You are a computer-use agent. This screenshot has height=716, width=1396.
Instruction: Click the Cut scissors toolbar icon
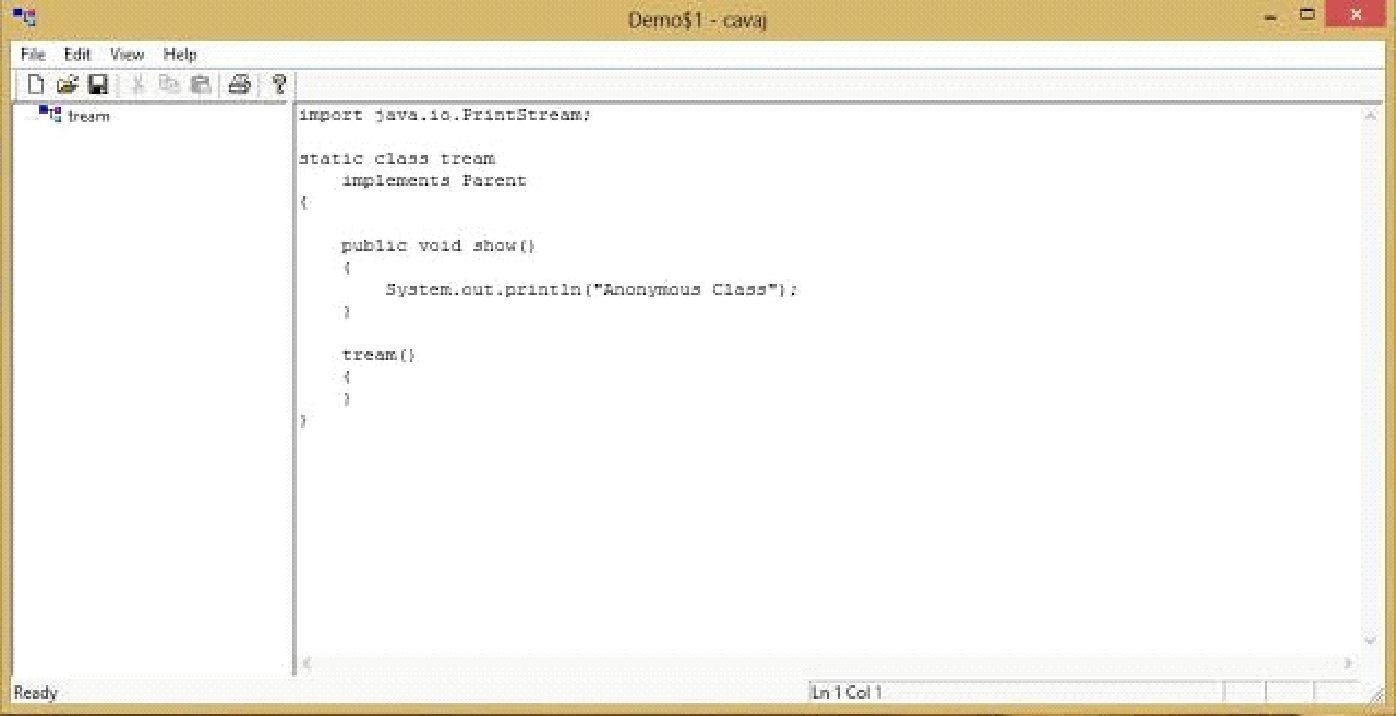139,85
